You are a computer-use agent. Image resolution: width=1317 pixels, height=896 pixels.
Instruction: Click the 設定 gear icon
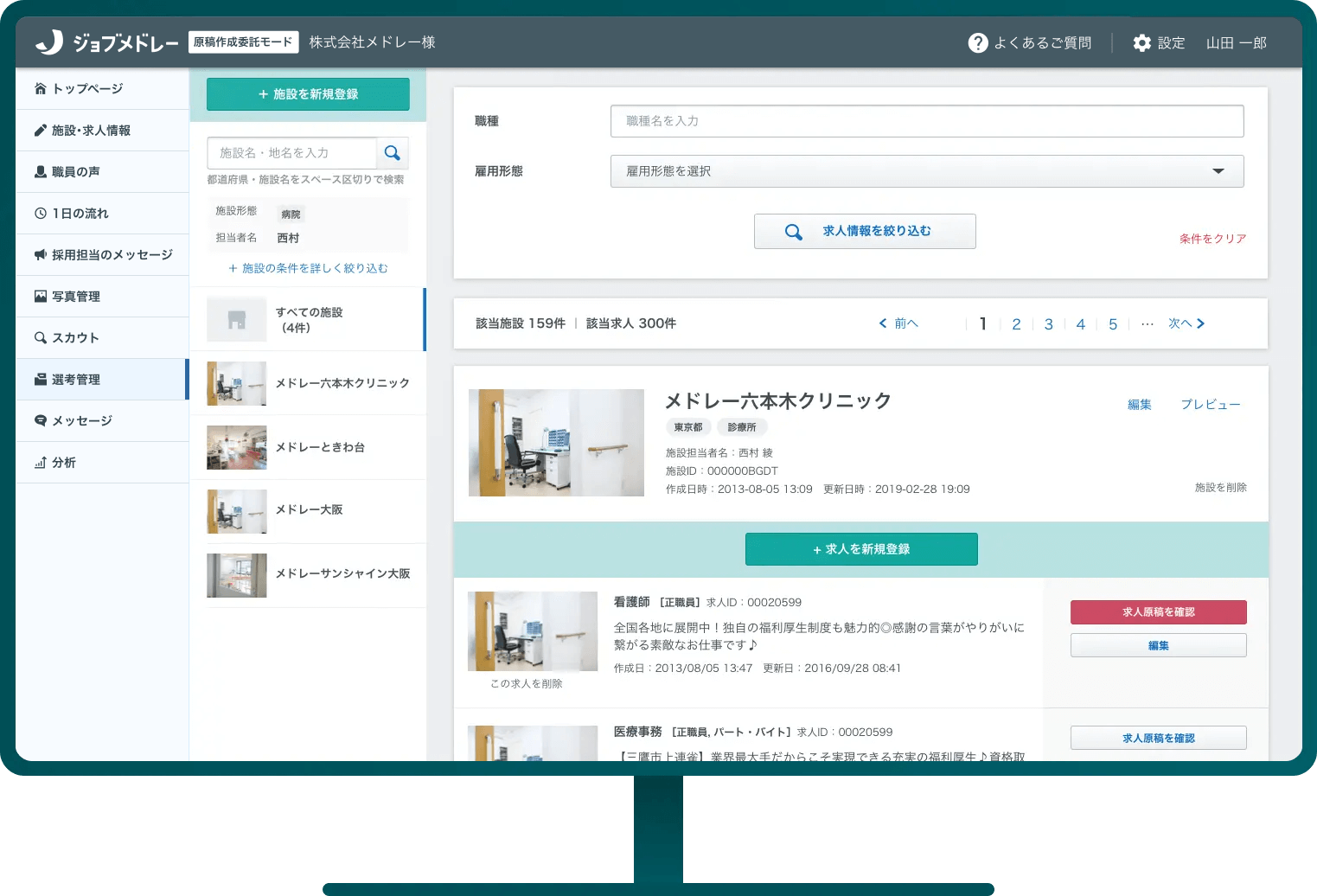coord(1141,42)
